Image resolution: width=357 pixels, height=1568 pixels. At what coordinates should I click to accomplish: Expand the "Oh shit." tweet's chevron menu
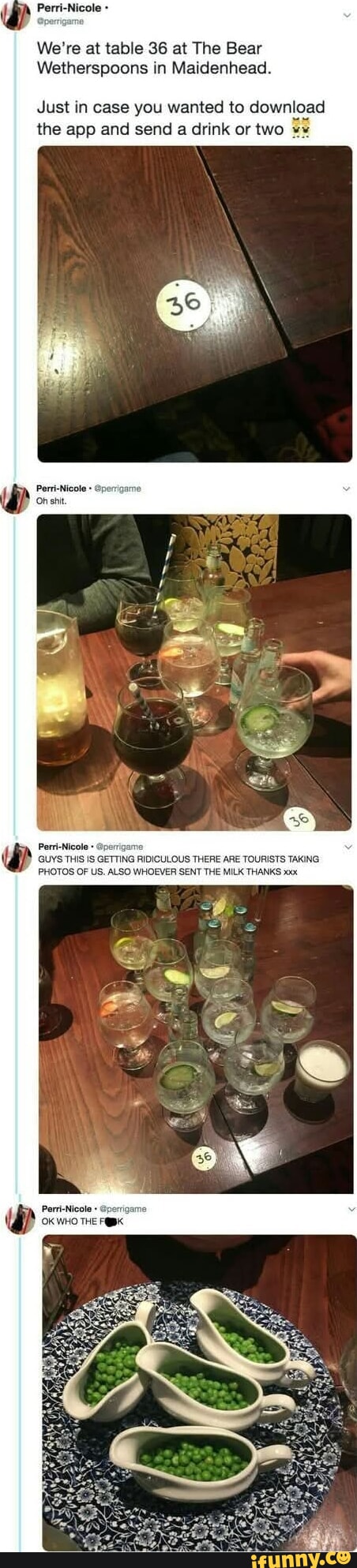click(345, 488)
